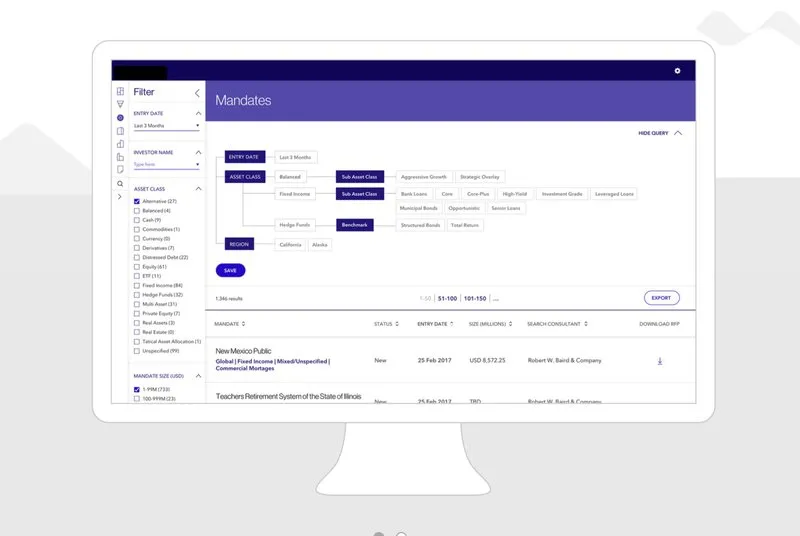The width and height of the screenshot is (800, 536).
Task: Open the Investor Name dropdown field
Action: tap(166, 165)
